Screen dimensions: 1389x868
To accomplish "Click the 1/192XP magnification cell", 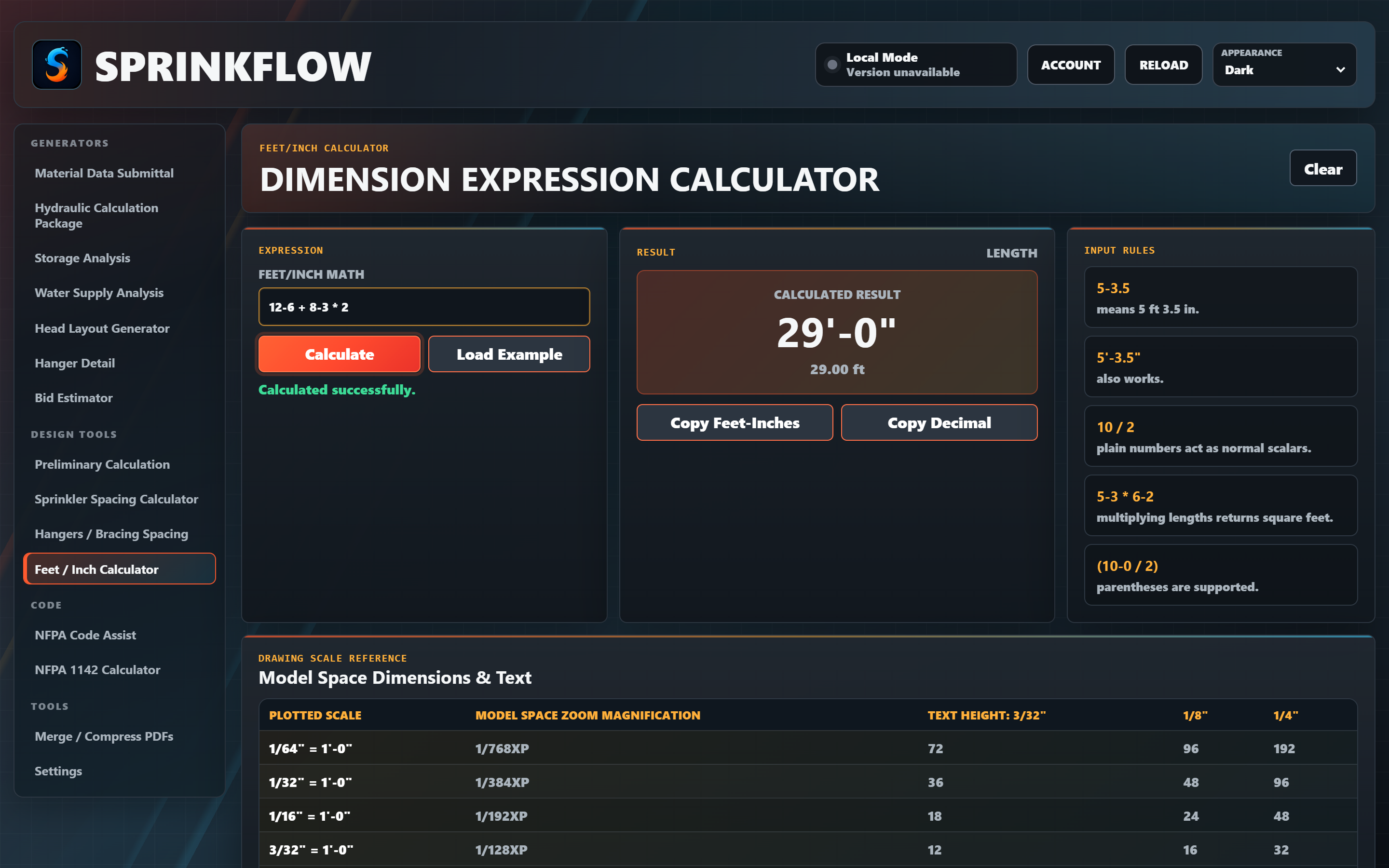I will coord(501,816).
